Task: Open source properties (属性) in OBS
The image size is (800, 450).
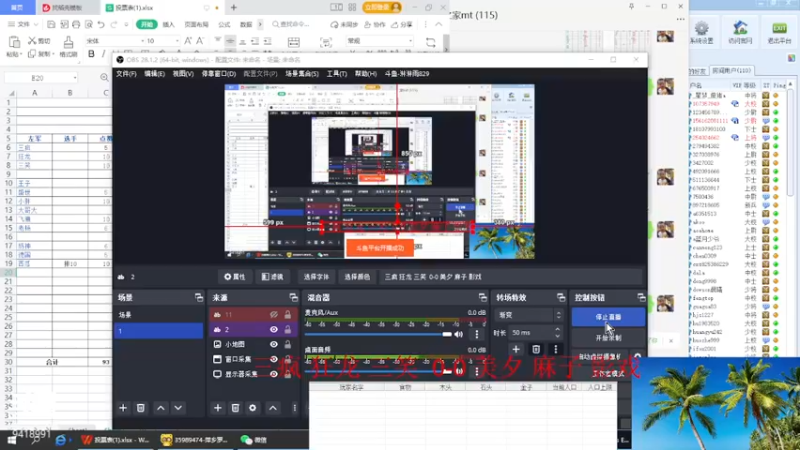Action: (x=235, y=277)
